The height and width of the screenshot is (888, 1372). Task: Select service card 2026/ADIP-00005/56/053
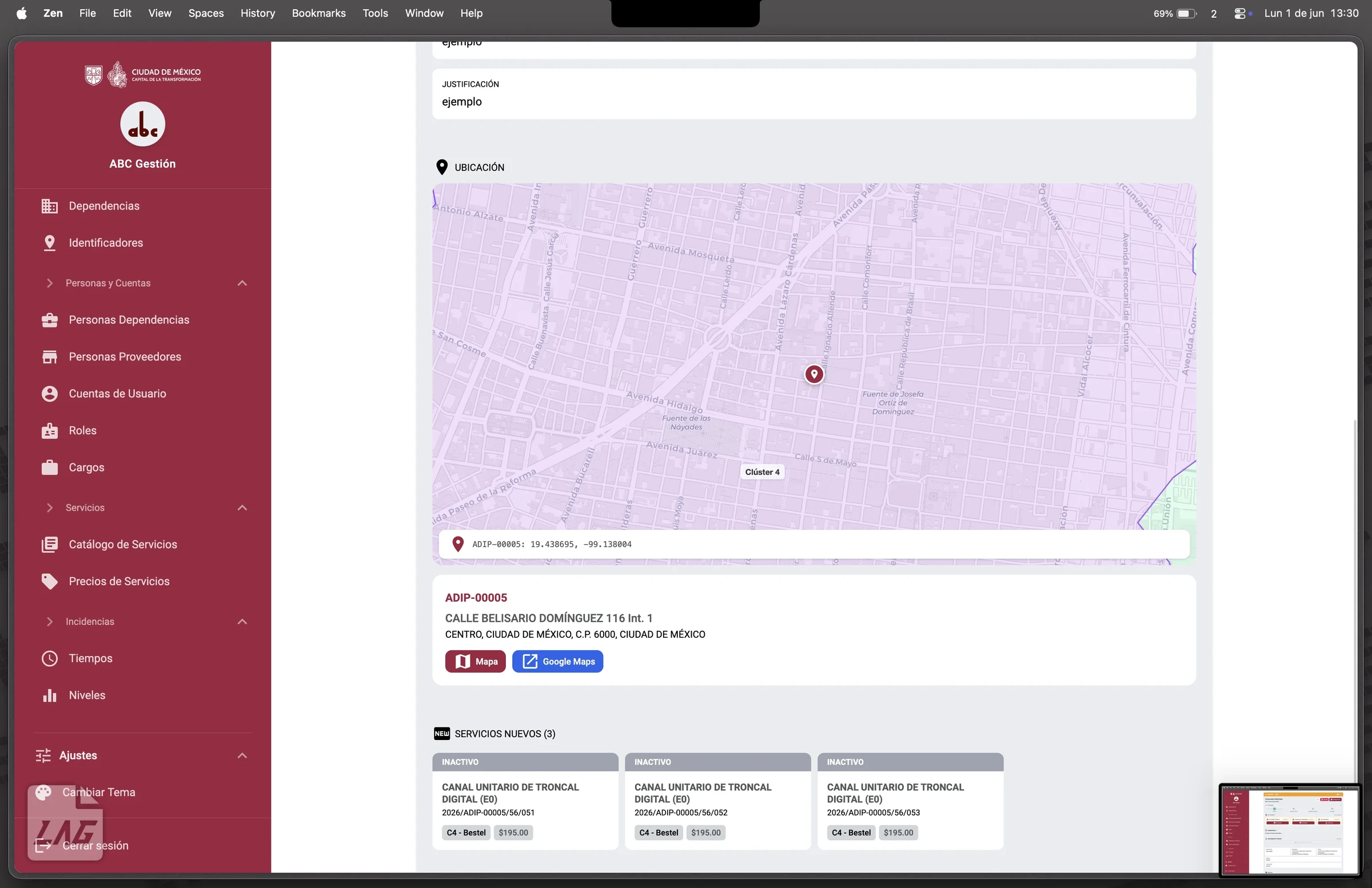(910, 801)
